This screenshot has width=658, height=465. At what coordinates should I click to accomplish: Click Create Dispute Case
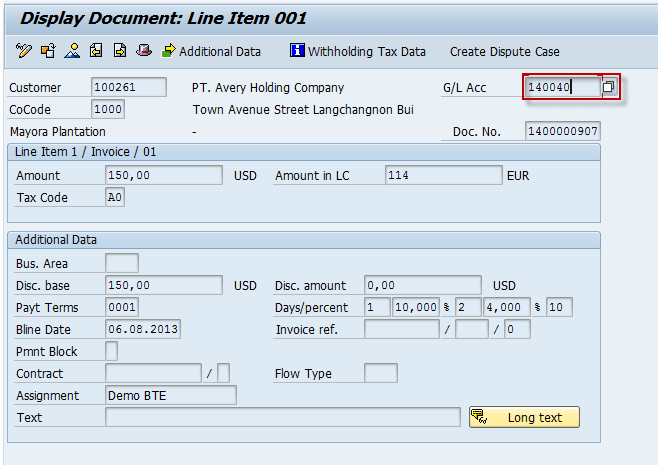click(x=504, y=52)
